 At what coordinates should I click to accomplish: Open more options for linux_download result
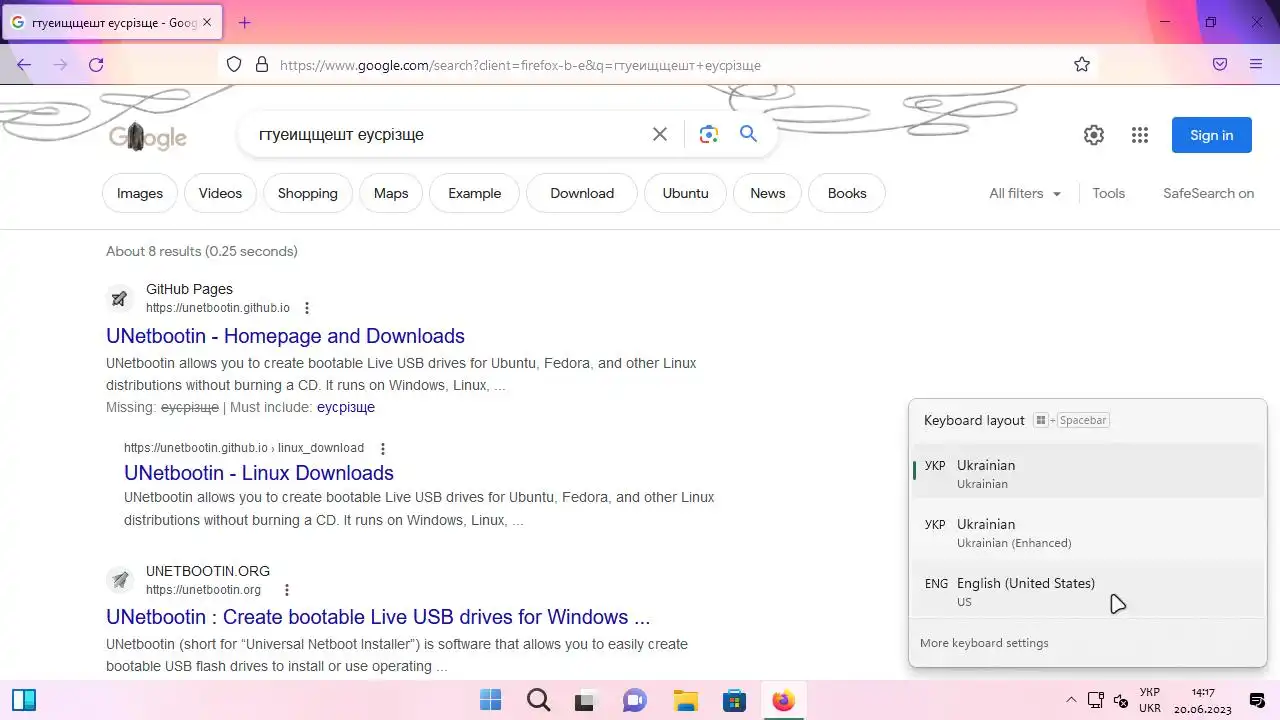(382, 449)
